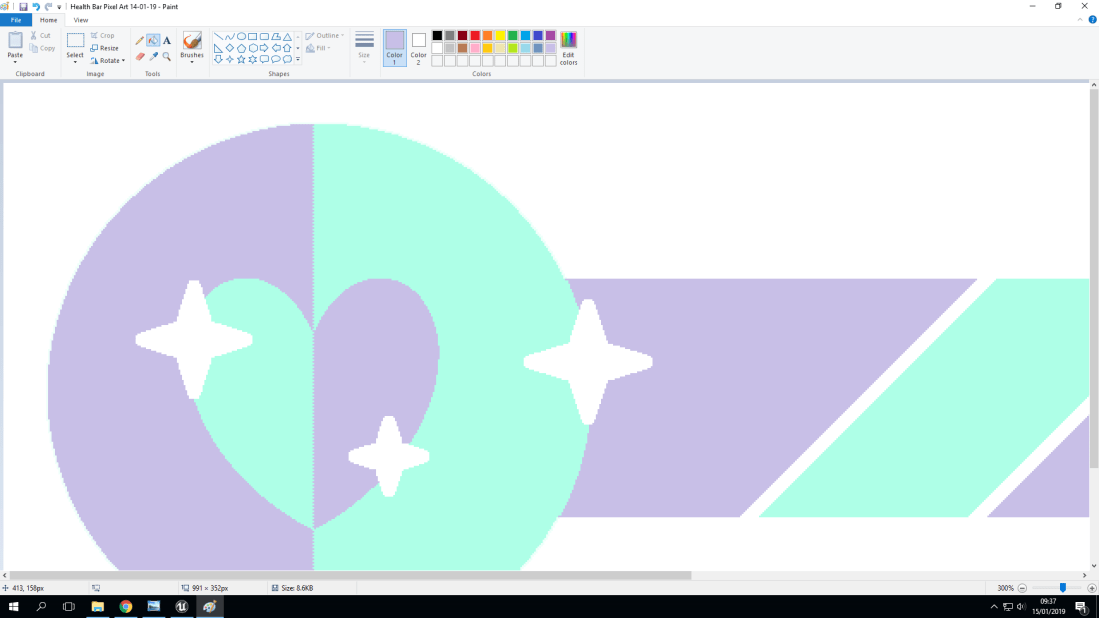The height and width of the screenshot is (618, 1099).
Task: Choose the oval shape
Action: point(242,36)
